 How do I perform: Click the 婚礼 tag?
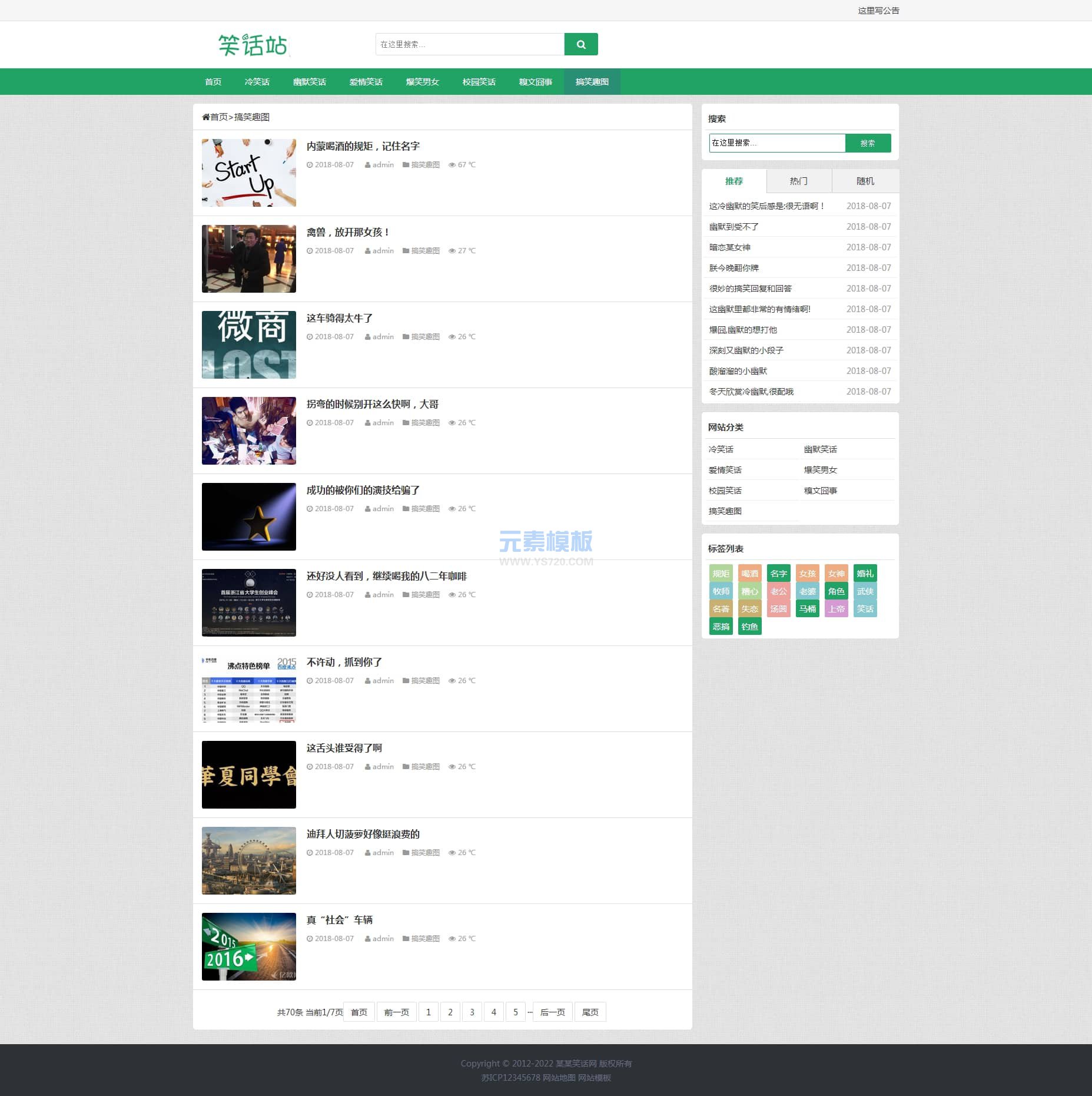[865, 574]
